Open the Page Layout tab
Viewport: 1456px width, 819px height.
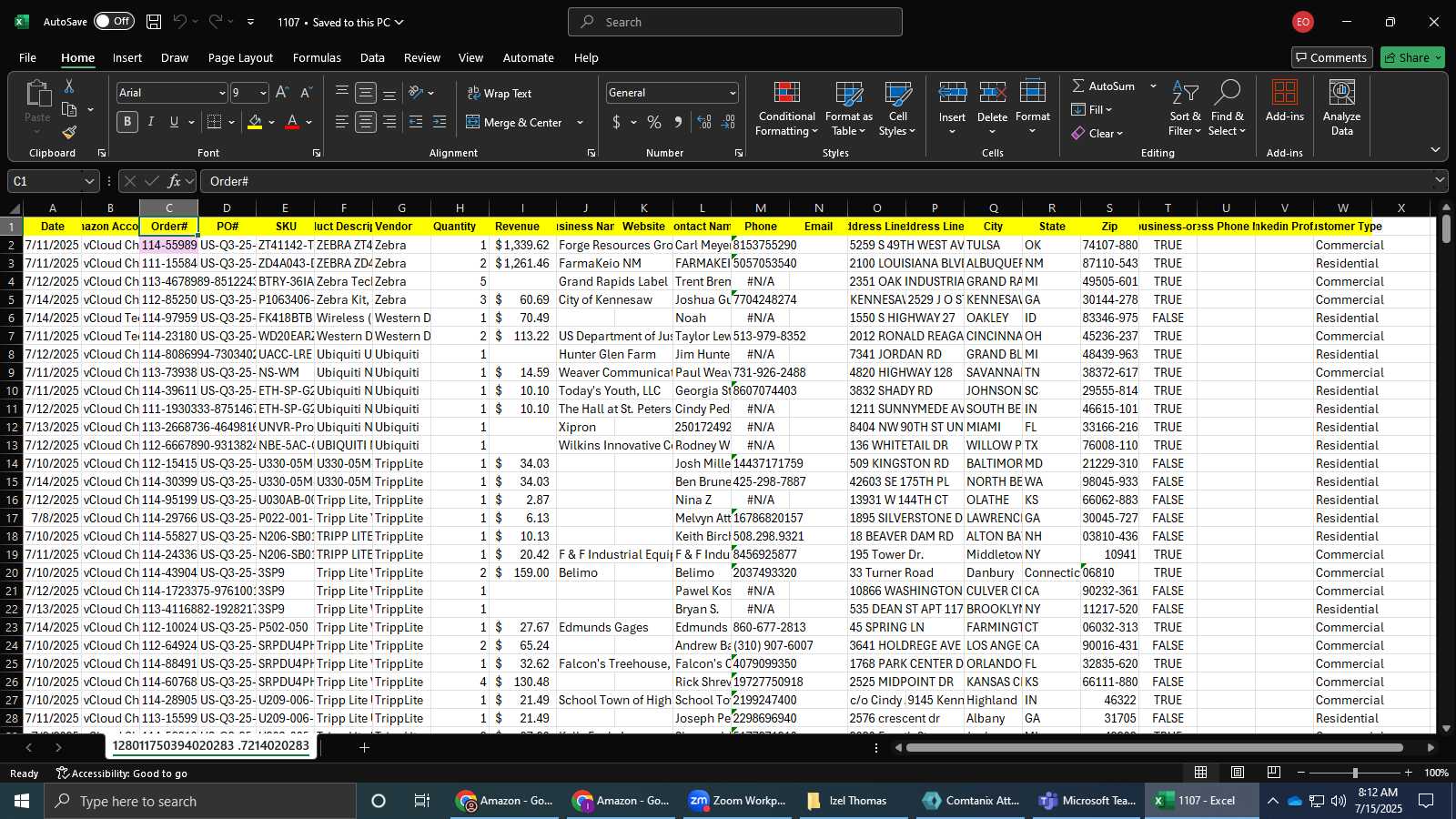click(x=240, y=57)
